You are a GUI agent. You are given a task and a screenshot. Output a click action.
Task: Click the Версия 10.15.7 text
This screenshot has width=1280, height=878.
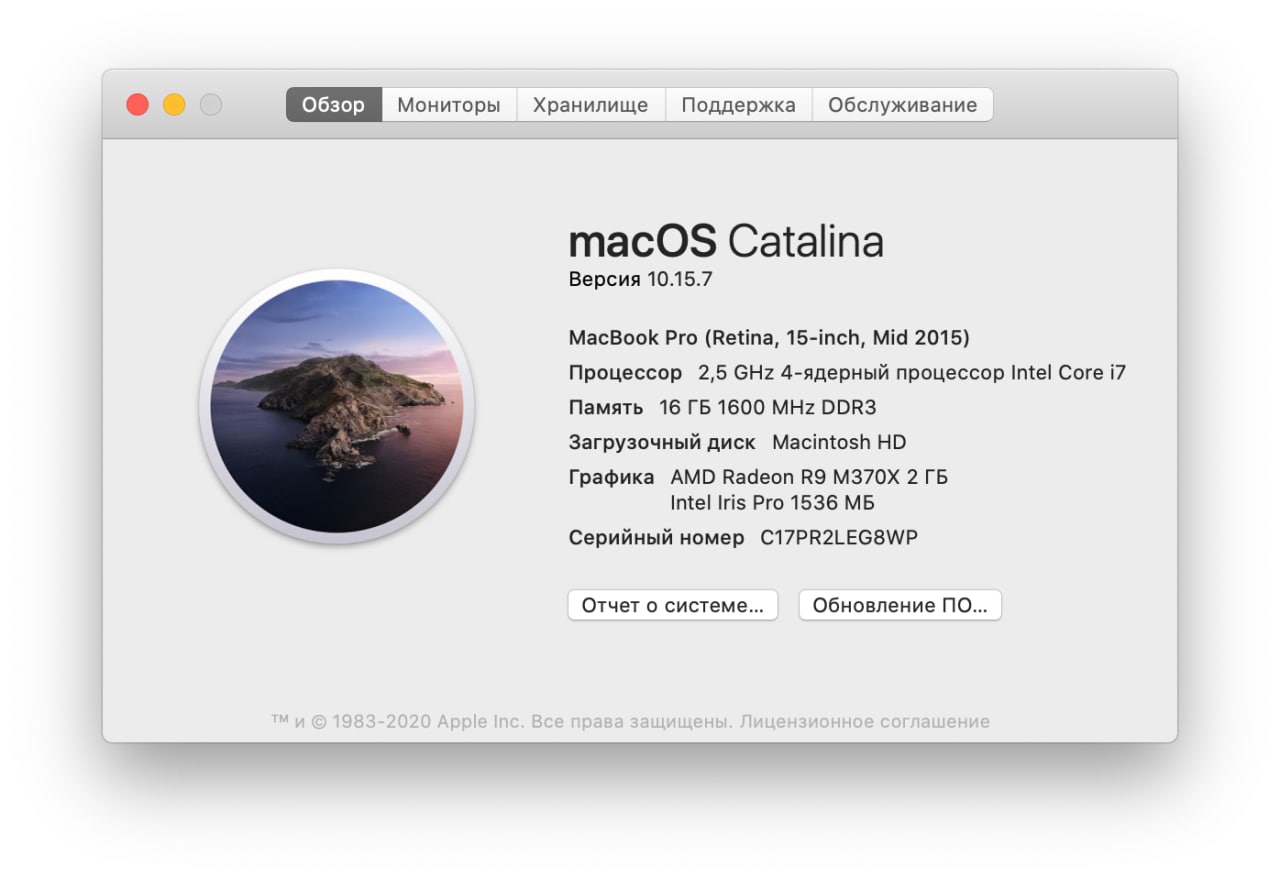pyautogui.click(x=641, y=280)
